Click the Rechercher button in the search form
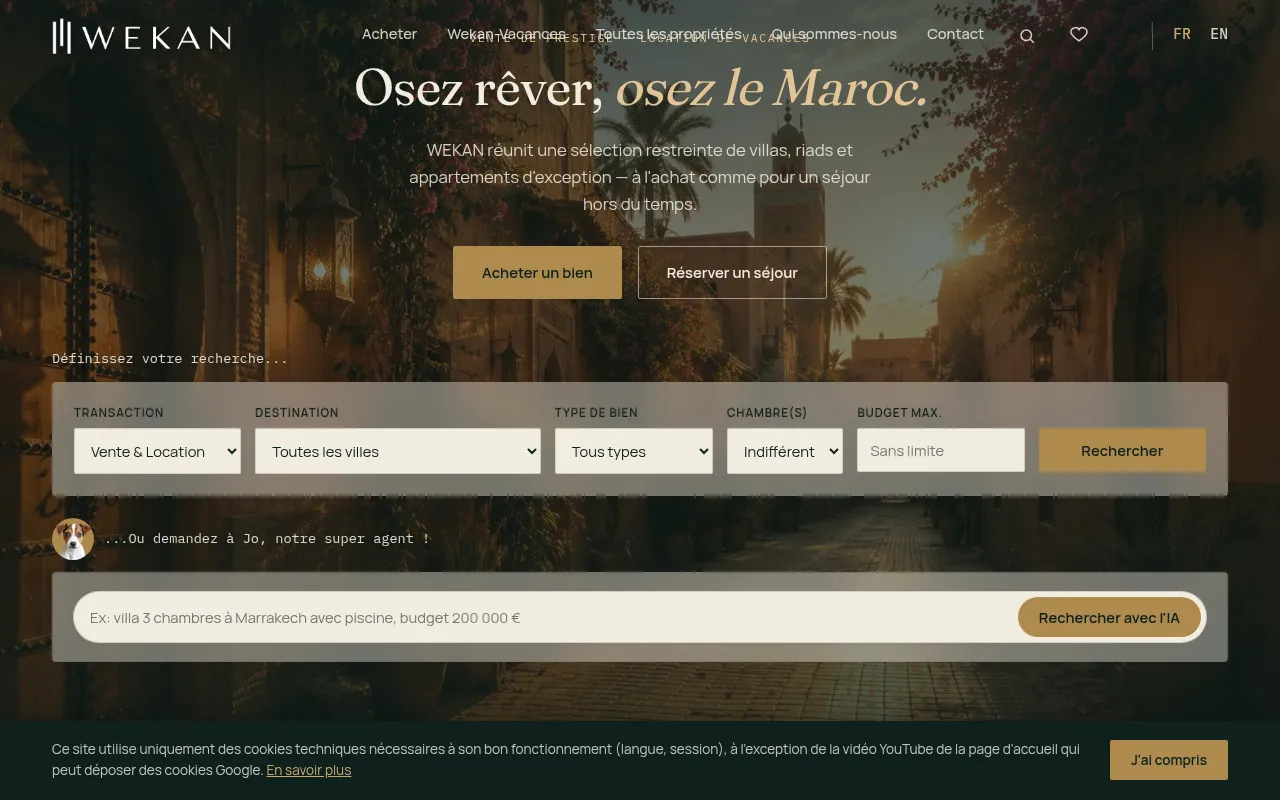 (1122, 451)
